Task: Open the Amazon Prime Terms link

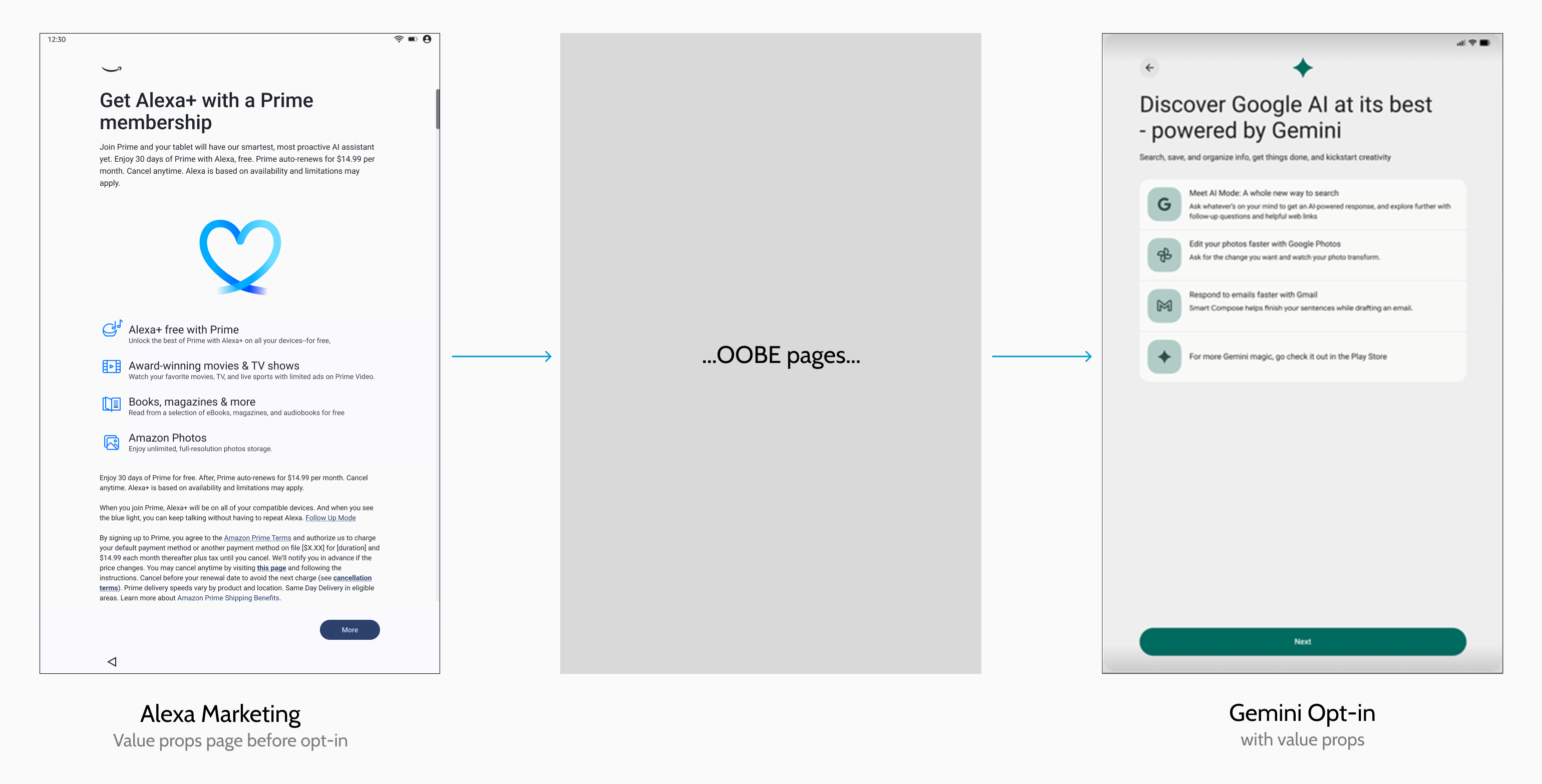Action: click(x=257, y=538)
